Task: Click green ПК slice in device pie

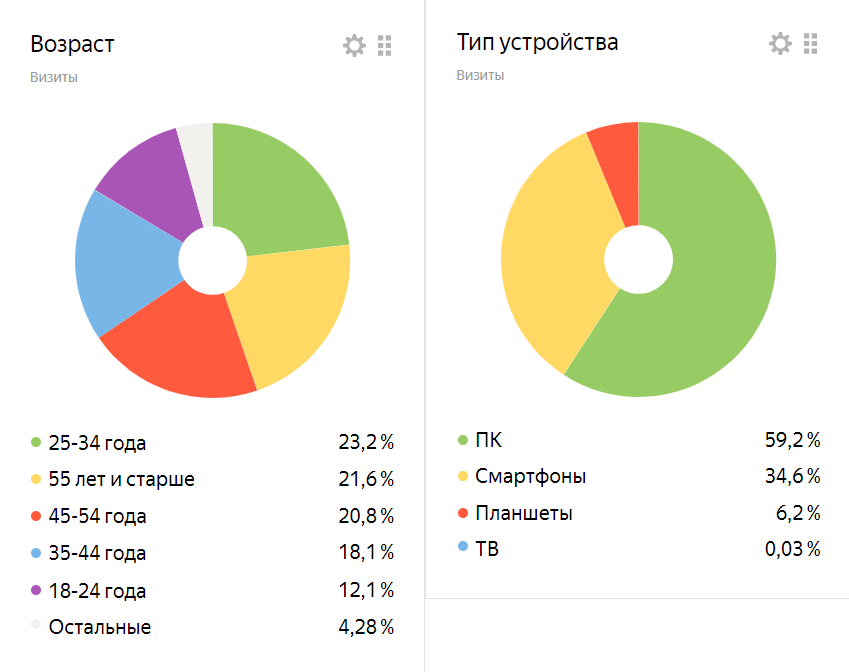Action: point(710,290)
